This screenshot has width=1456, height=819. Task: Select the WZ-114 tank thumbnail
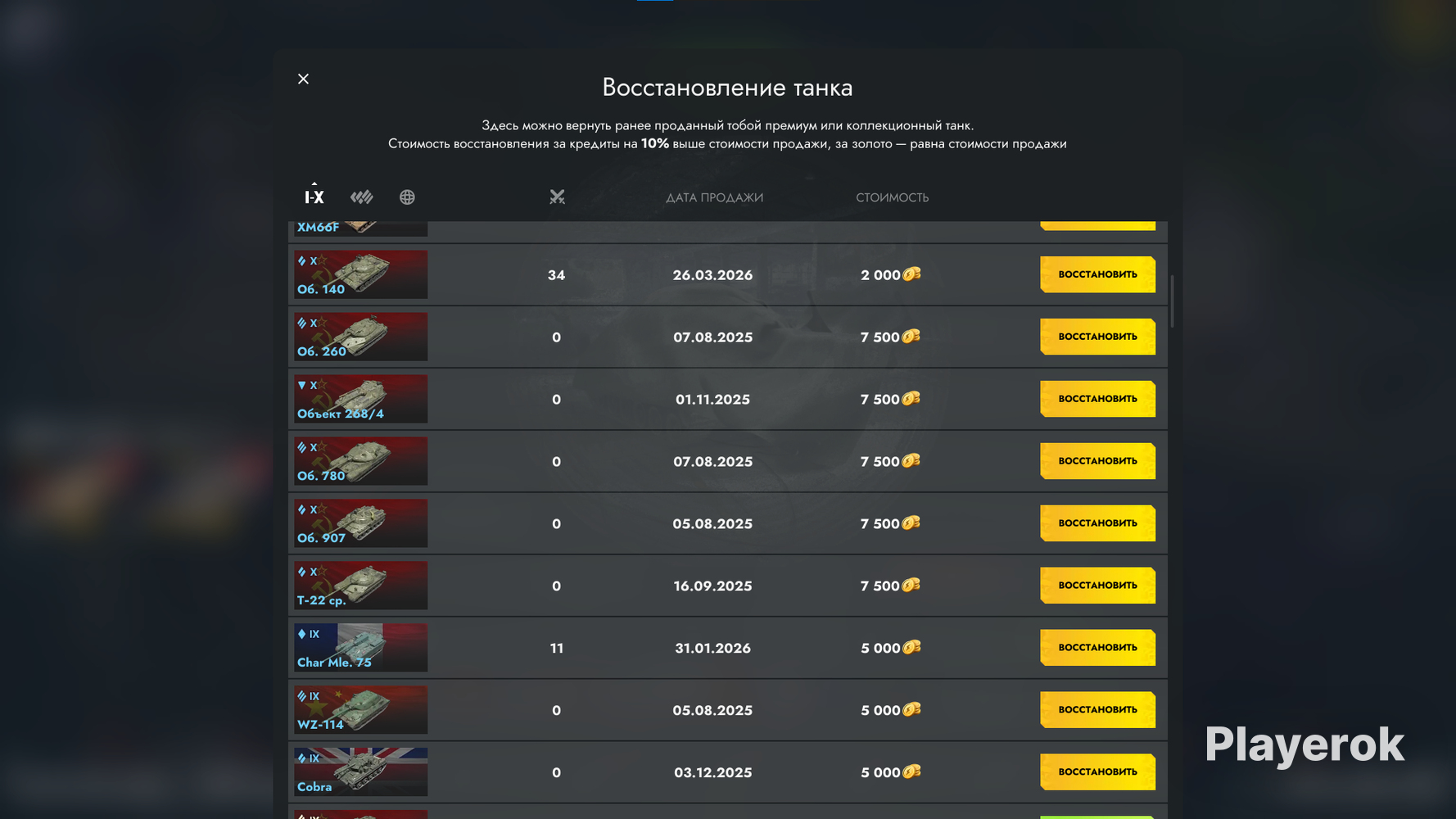coord(361,710)
